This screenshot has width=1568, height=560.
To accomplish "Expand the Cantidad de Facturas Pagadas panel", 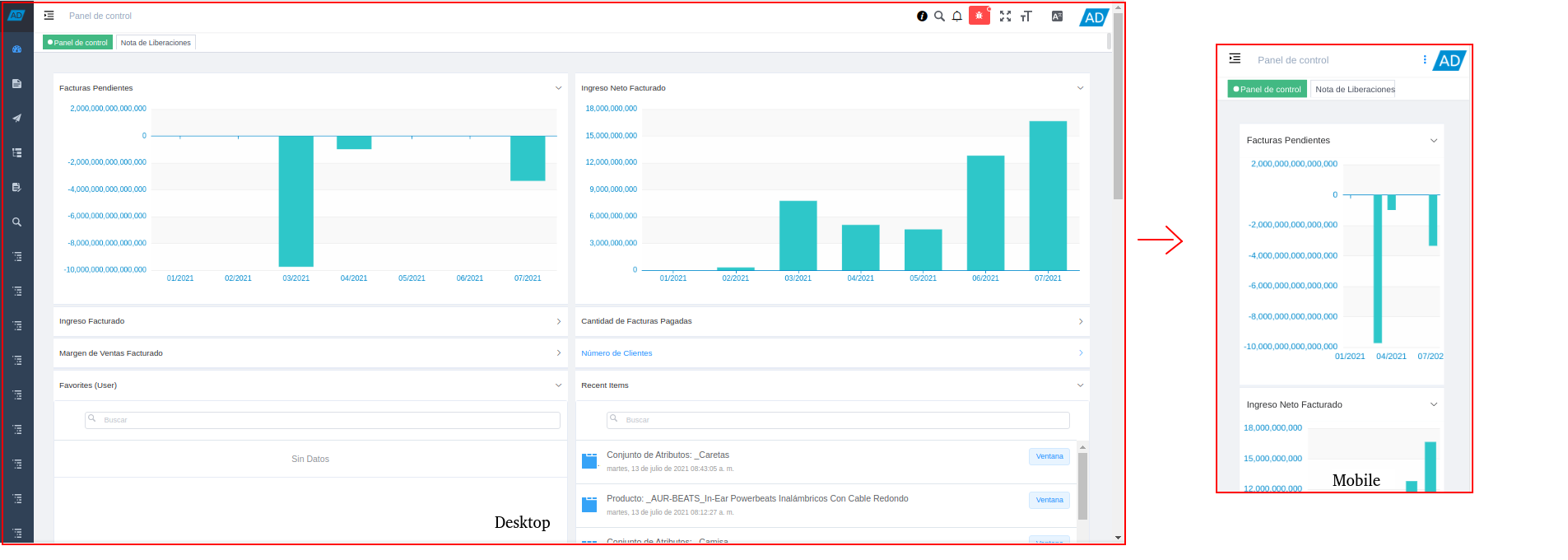I will coord(1080,322).
